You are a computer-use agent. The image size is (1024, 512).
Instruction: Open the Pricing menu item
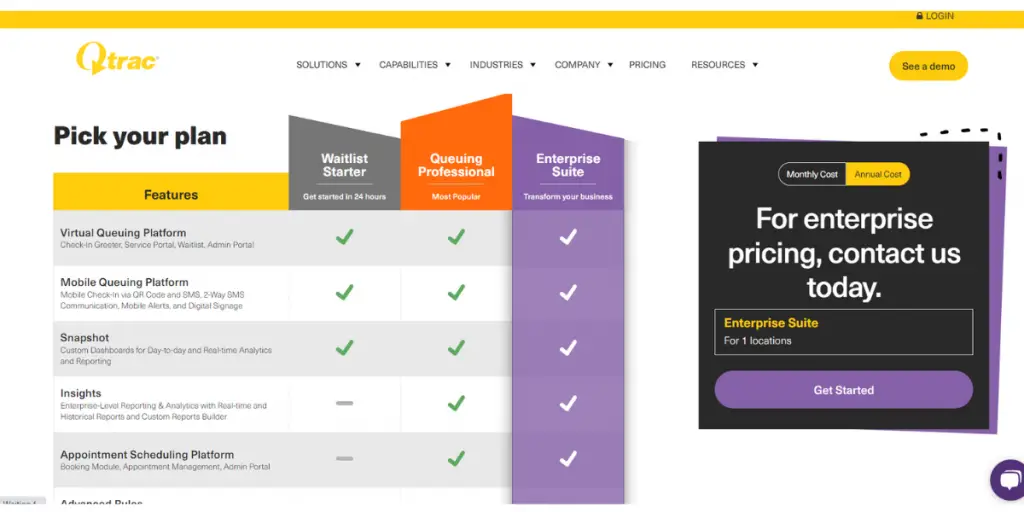pyautogui.click(x=647, y=65)
